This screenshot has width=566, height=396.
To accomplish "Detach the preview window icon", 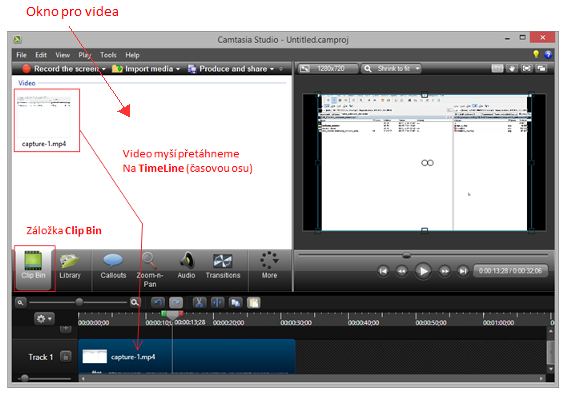I will [541, 68].
